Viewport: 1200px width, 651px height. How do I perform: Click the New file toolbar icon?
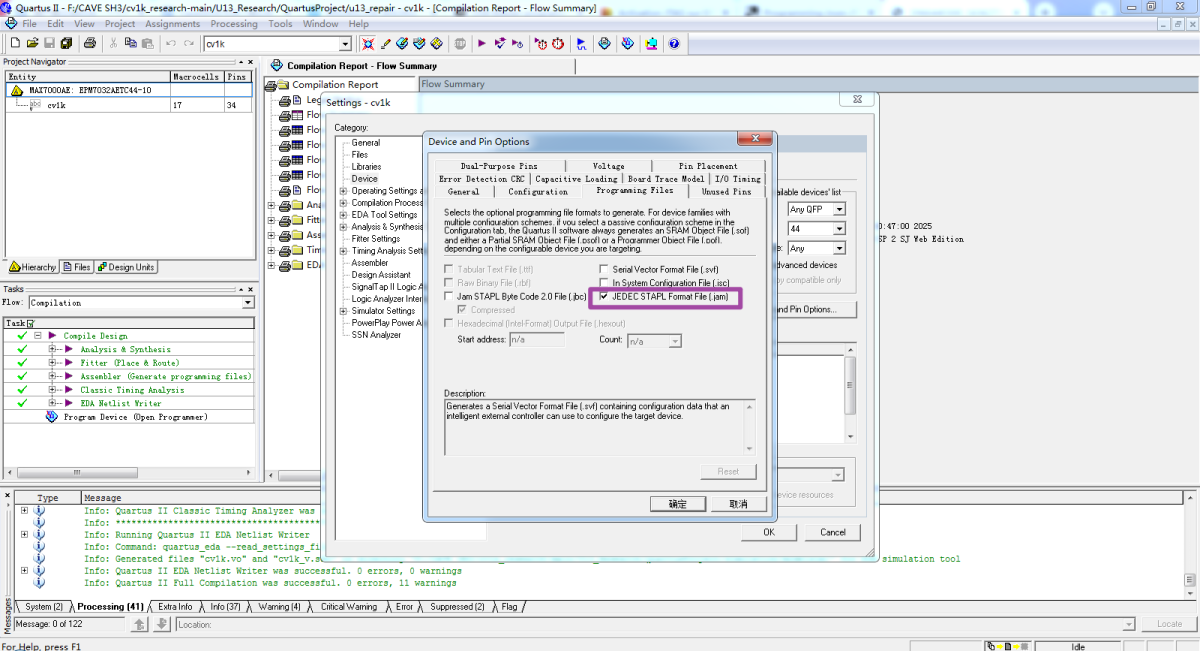16,44
